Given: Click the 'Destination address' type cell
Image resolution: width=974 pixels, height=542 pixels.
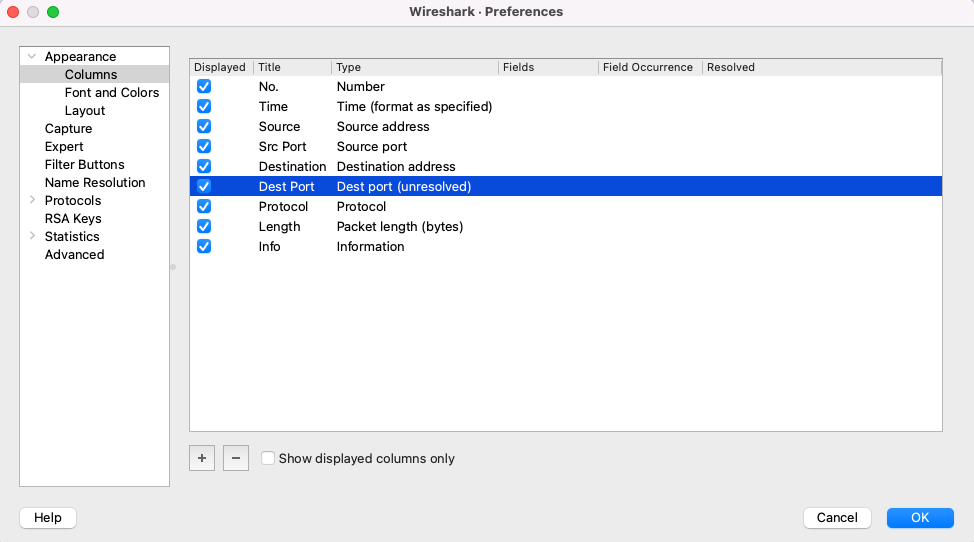Looking at the screenshot, I should click(396, 166).
